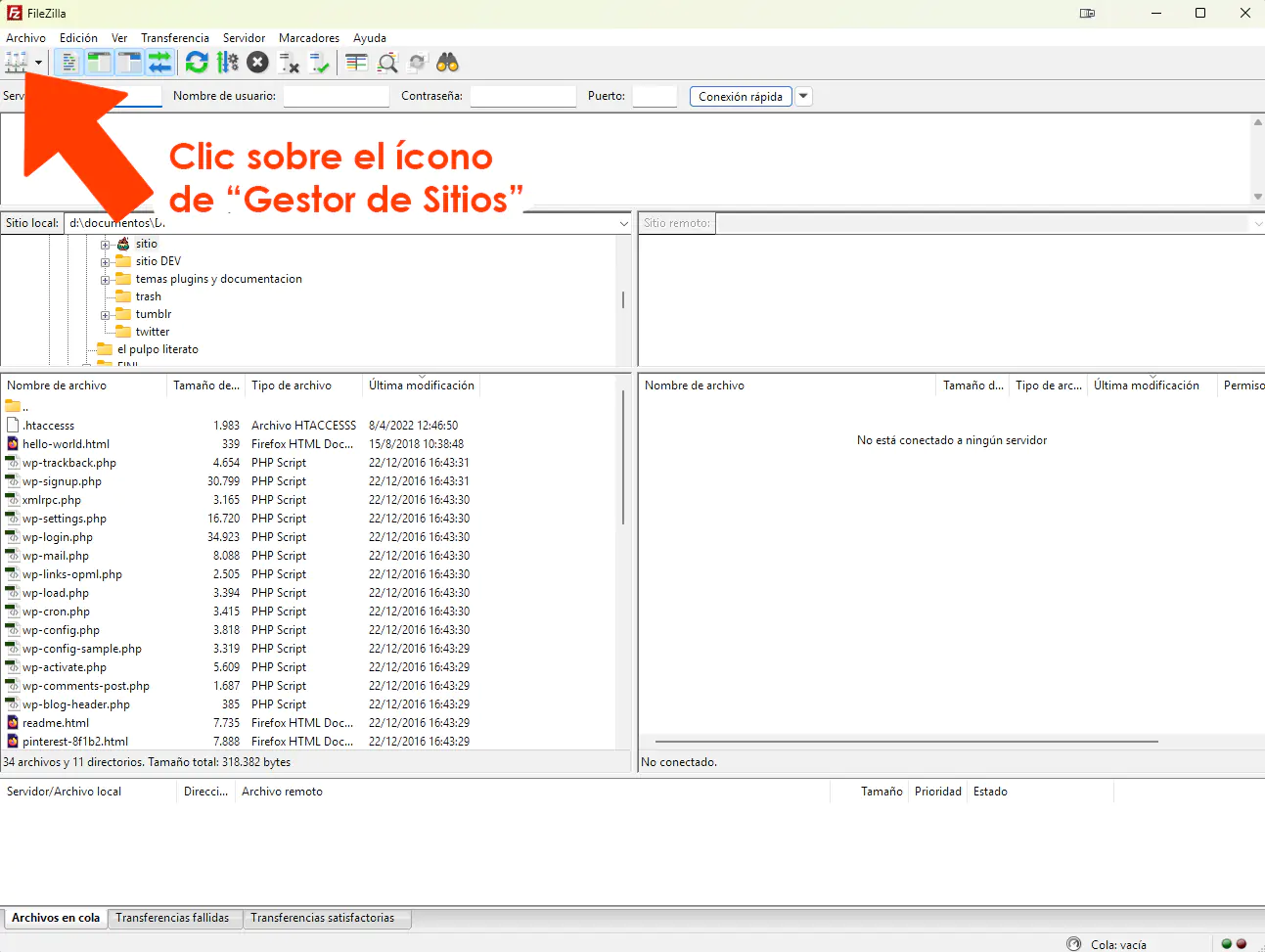Open the Sitio local path dropdown
The height and width of the screenshot is (952, 1265).
(x=623, y=223)
